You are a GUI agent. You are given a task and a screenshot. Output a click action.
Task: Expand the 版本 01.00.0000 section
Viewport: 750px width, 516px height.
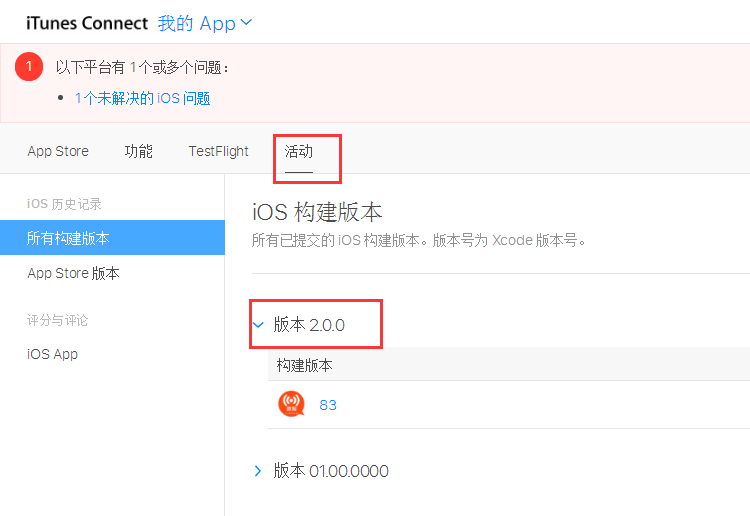pyautogui.click(x=258, y=471)
